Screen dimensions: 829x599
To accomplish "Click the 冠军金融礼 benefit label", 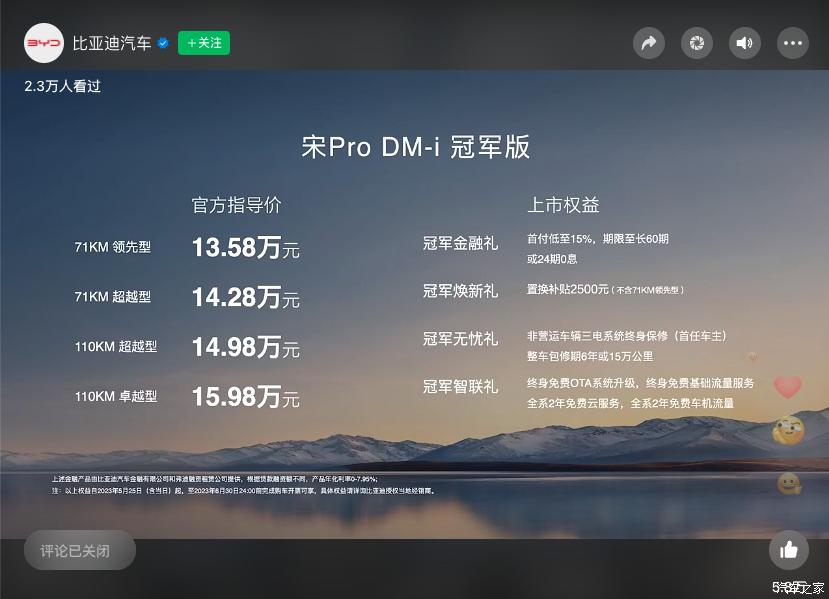I will pyautogui.click(x=460, y=243).
